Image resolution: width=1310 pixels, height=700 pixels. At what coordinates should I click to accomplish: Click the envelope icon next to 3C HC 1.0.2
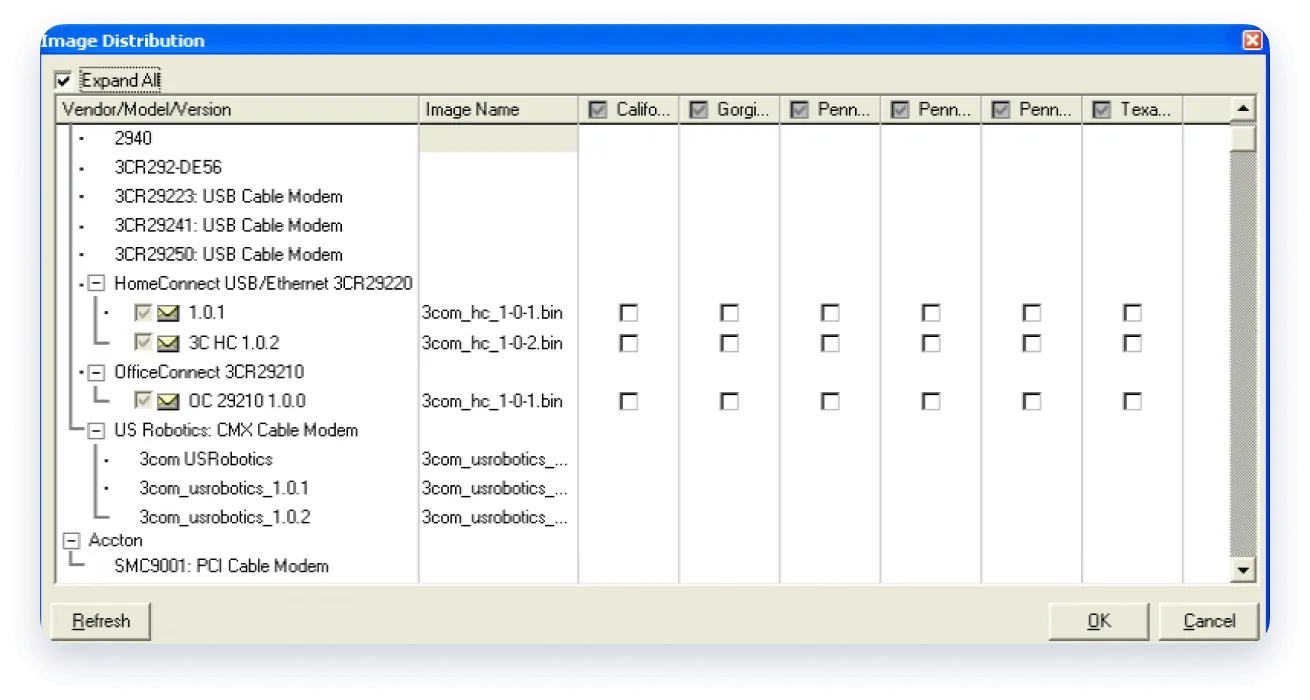point(168,343)
